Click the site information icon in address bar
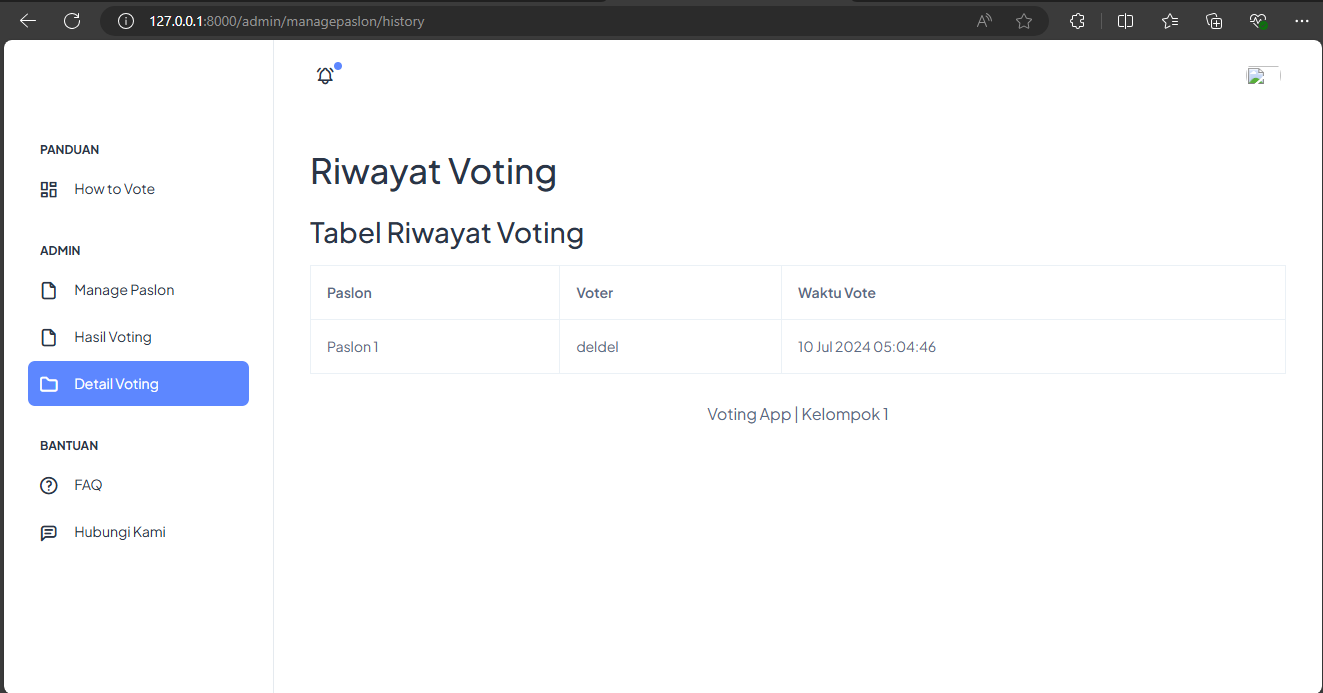Viewport: 1323px width, 693px height. pyautogui.click(x=126, y=21)
